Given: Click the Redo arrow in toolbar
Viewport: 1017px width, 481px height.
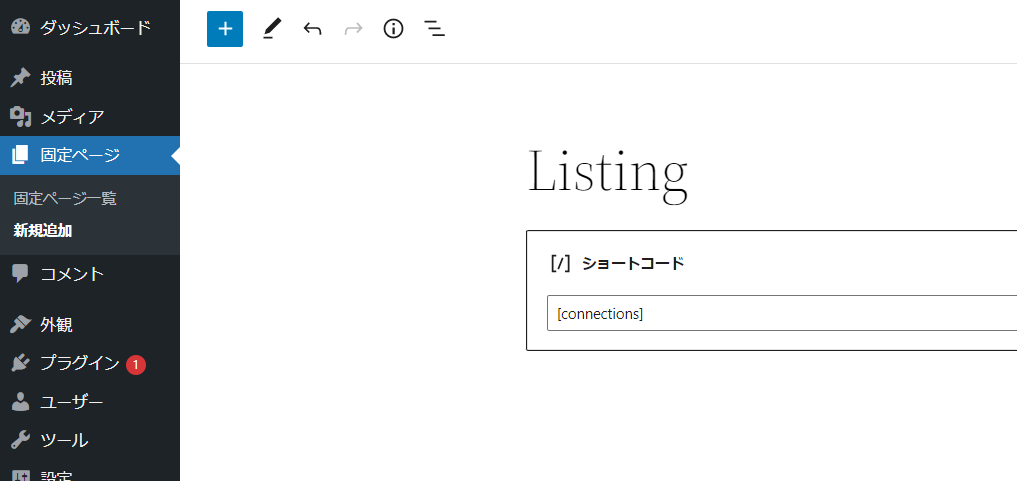Looking at the screenshot, I should pos(353,29).
